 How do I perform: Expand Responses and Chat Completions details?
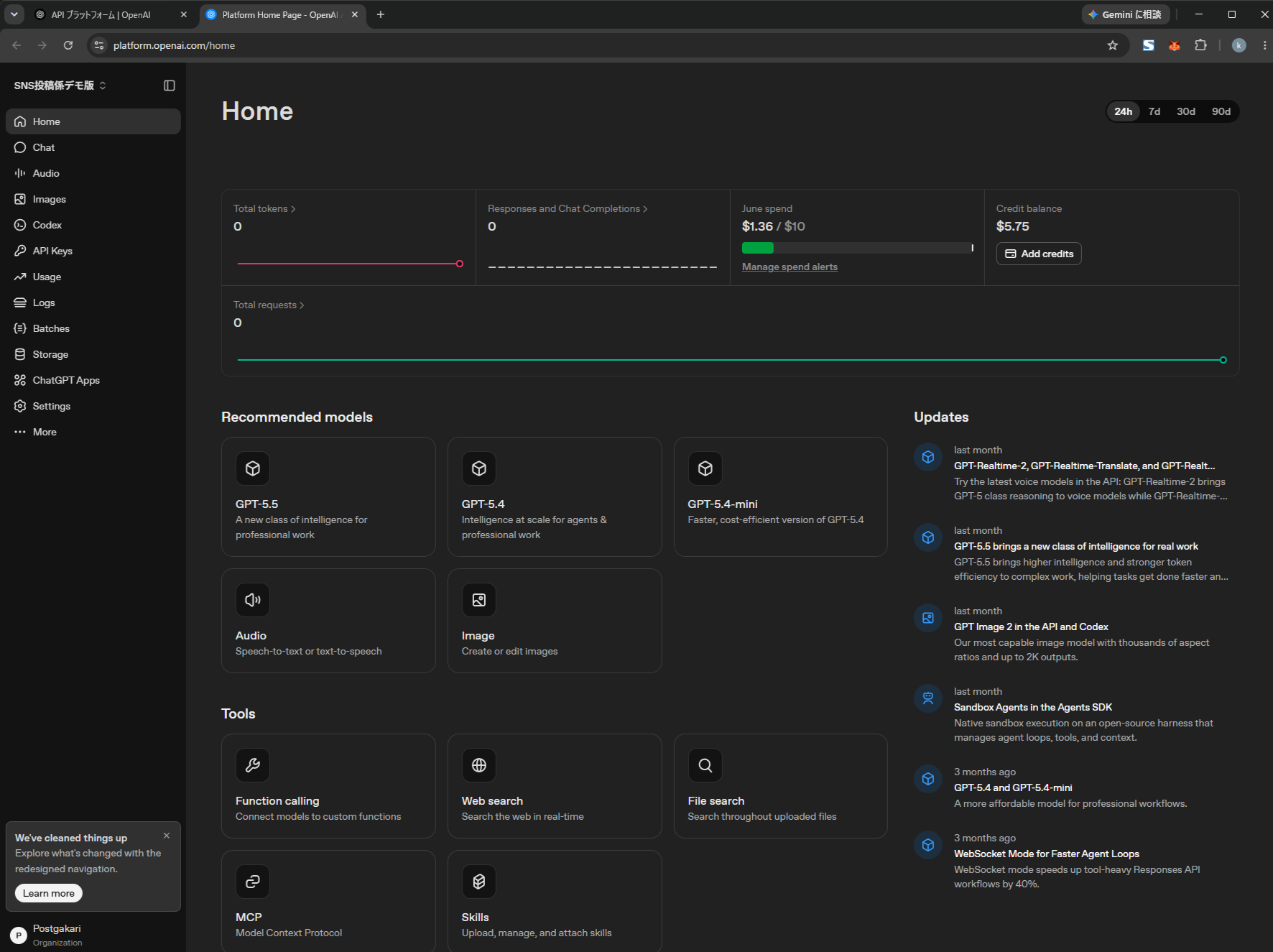tap(568, 208)
